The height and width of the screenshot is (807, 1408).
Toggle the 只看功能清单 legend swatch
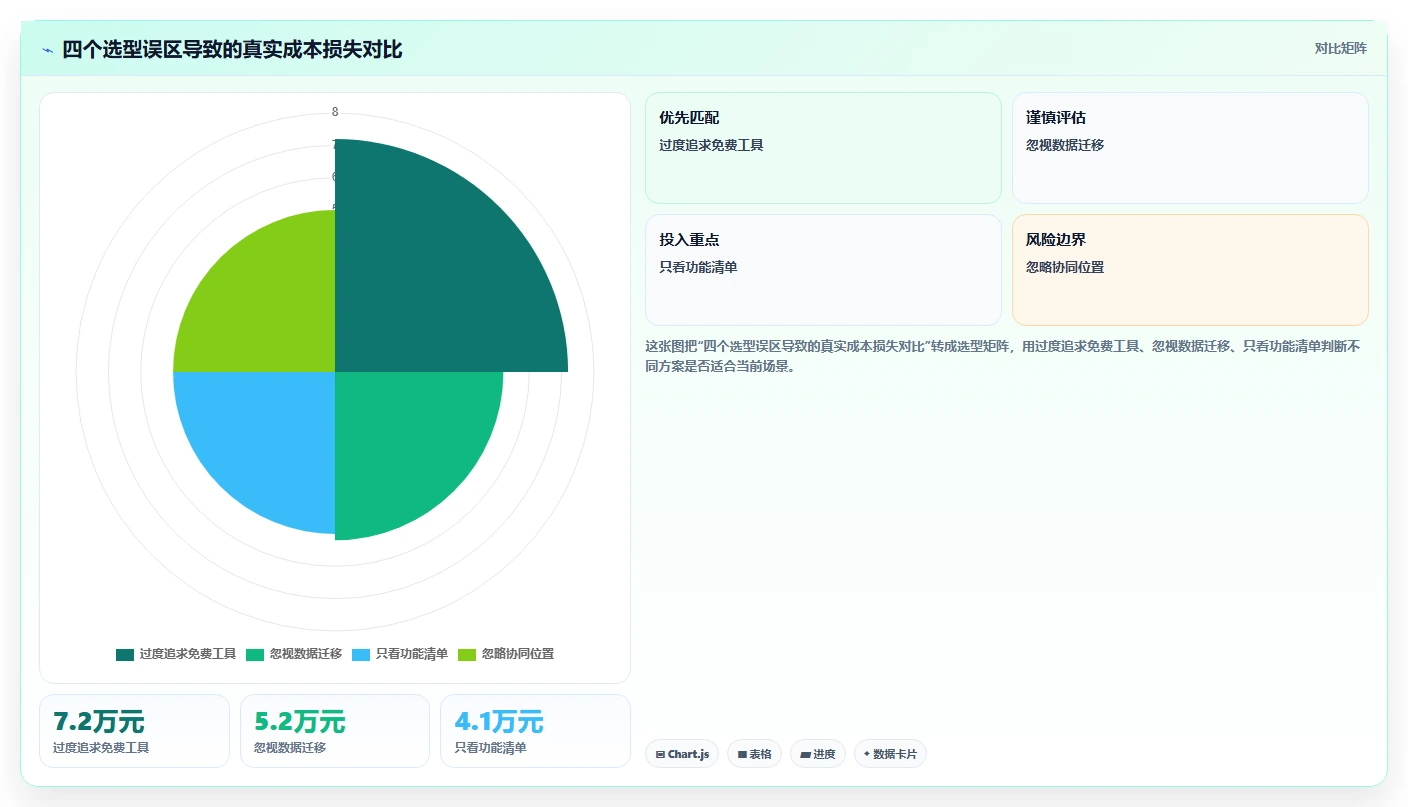click(361, 654)
